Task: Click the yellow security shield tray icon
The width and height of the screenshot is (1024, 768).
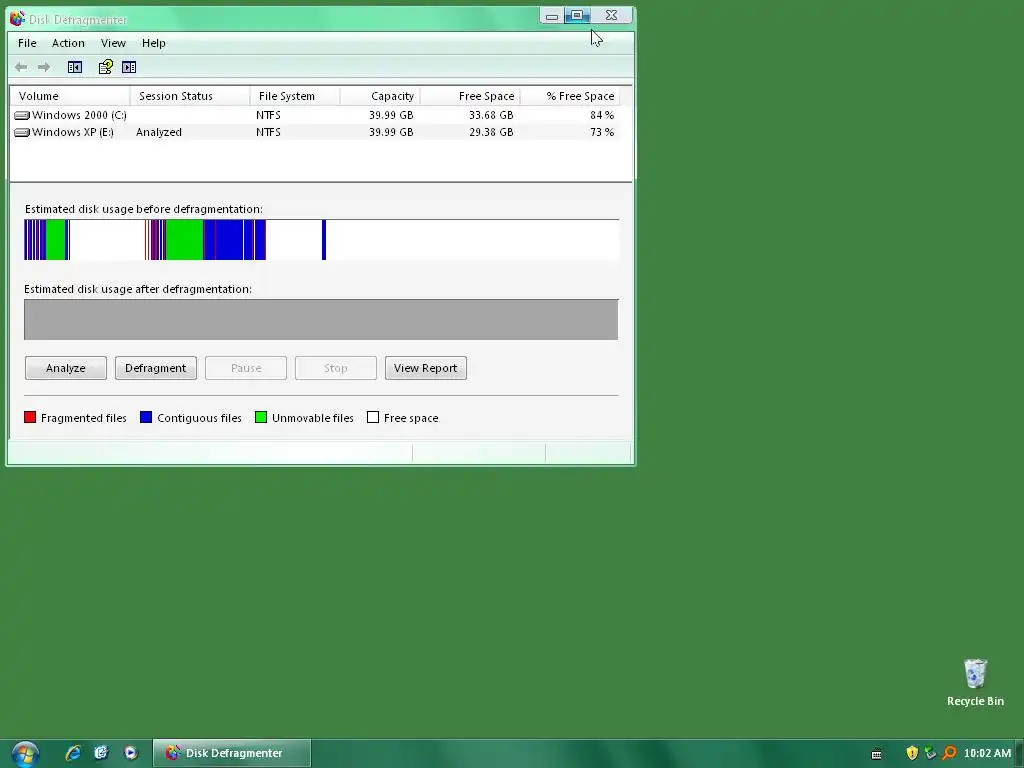Action: tap(912, 753)
